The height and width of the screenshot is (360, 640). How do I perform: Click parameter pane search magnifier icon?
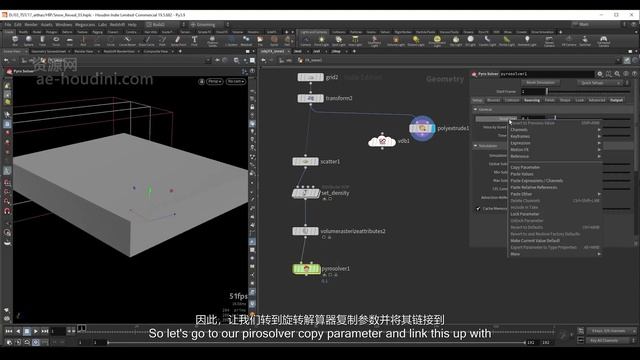[x=617, y=74]
